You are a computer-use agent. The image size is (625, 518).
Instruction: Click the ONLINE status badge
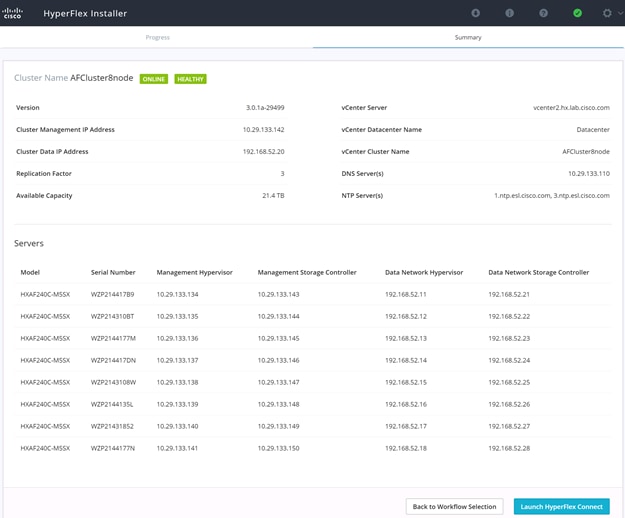[x=154, y=79]
